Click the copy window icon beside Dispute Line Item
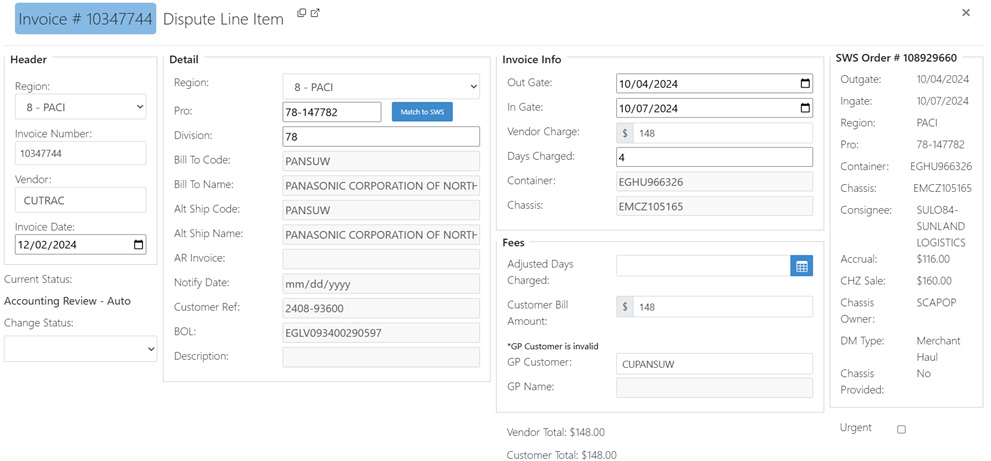Image resolution: width=991 pixels, height=461 pixels. tap(301, 13)
